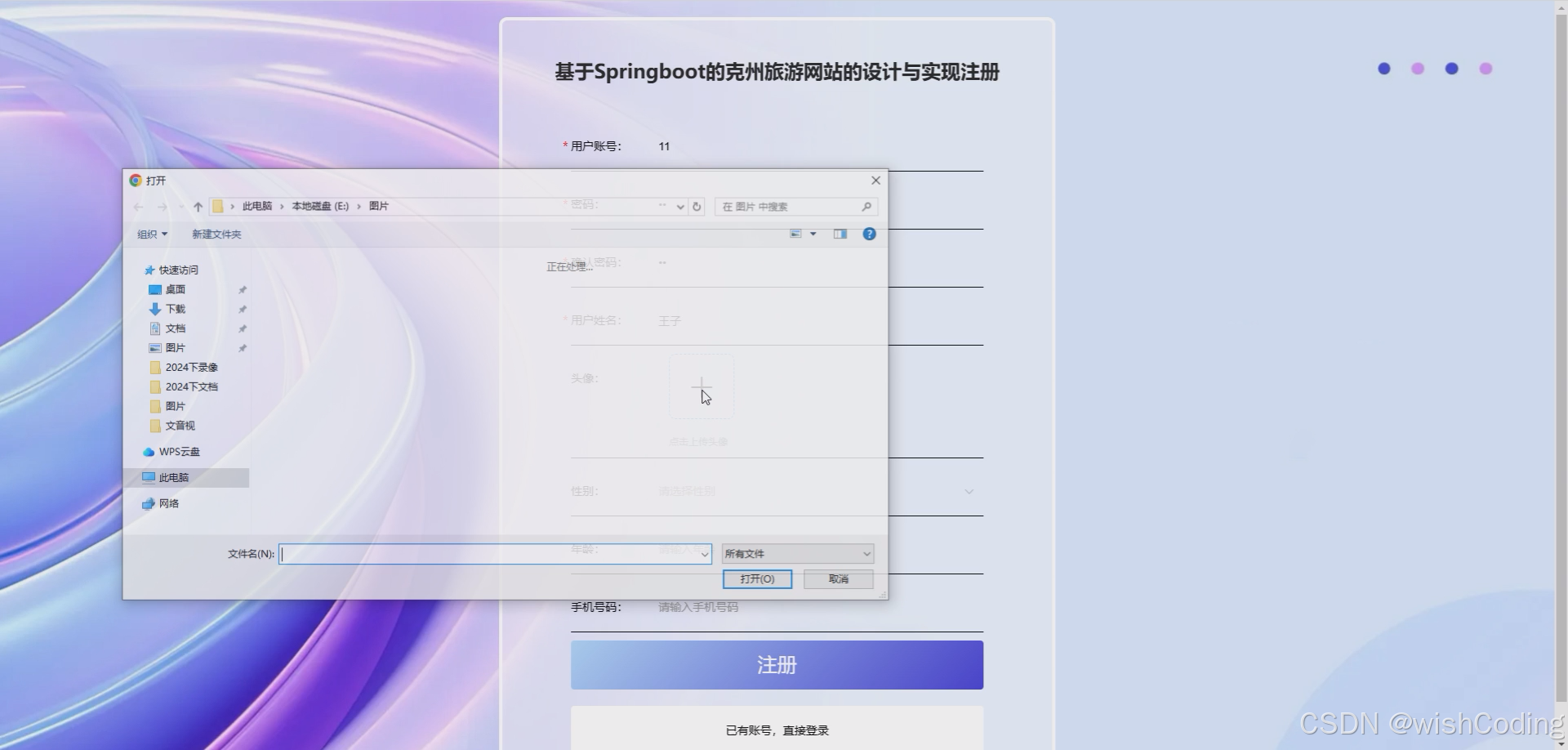Screen dimensions: 1568x750
Task: Open the Help question mark icon
Action: 869,234
